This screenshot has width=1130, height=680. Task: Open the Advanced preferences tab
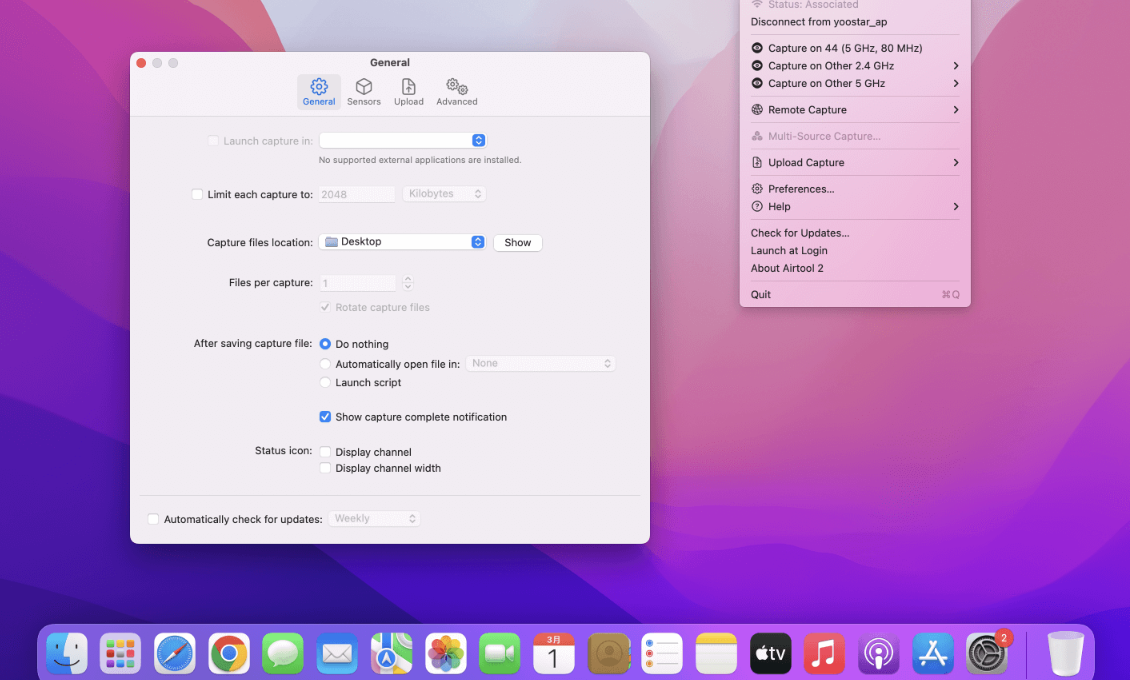[x=456, y=92]
